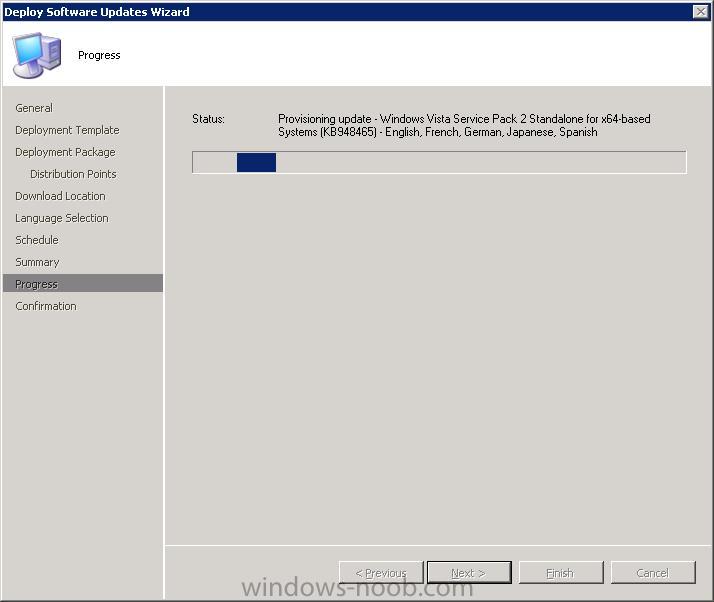
Task: Go to the Deployment Package step
Action: click(x=65, y=152)
